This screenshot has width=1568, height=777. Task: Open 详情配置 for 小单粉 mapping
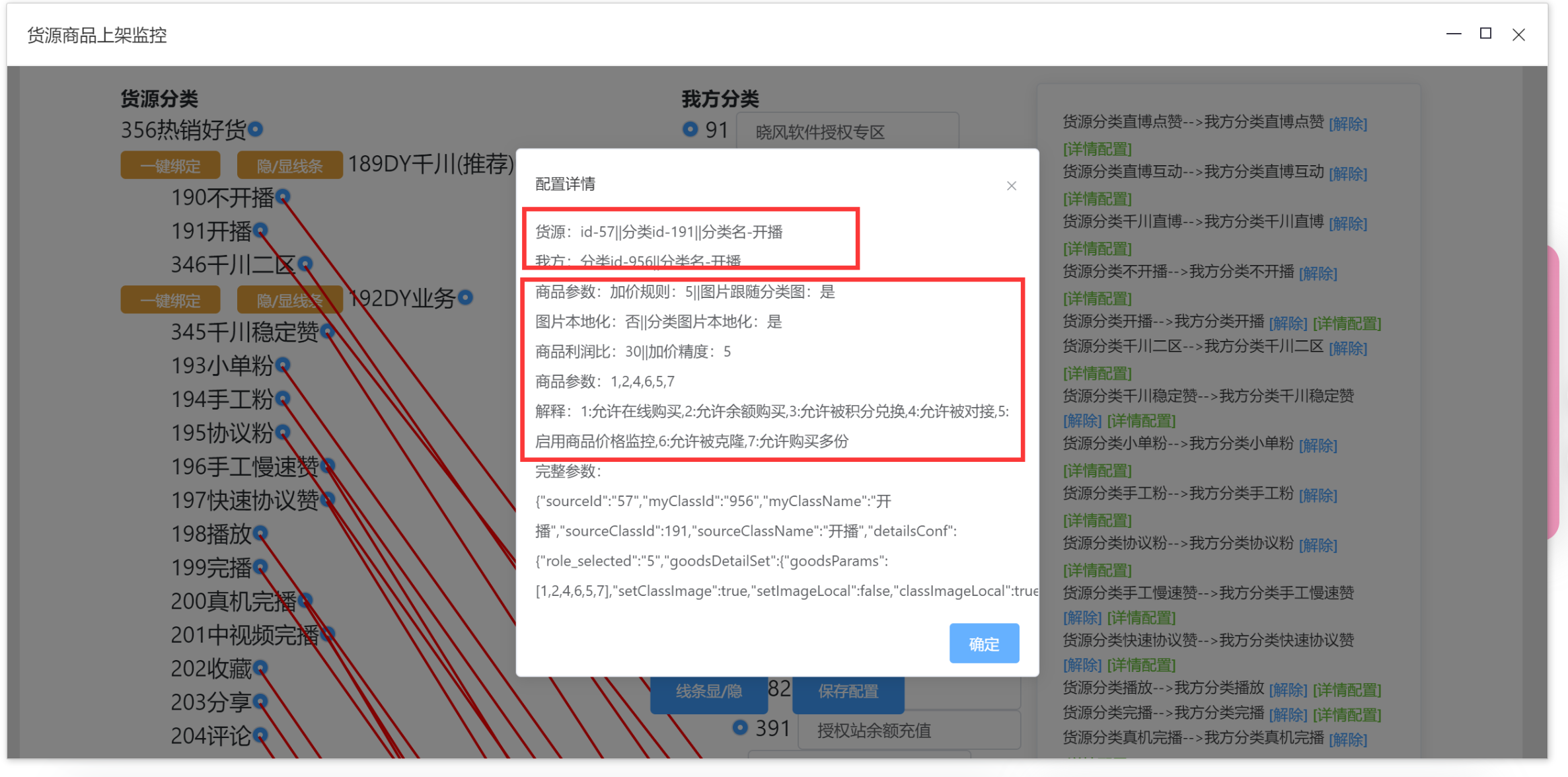(x=1097, y=470)
